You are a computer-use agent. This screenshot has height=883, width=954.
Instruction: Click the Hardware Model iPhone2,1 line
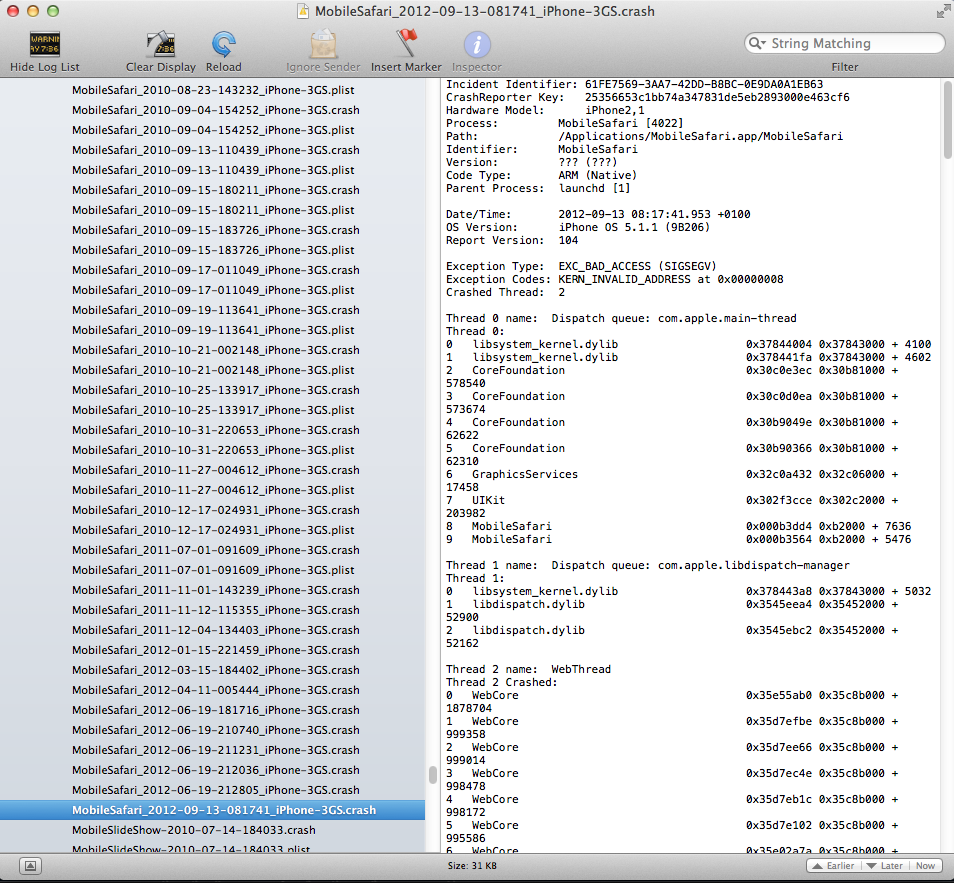tap(545, 111)
